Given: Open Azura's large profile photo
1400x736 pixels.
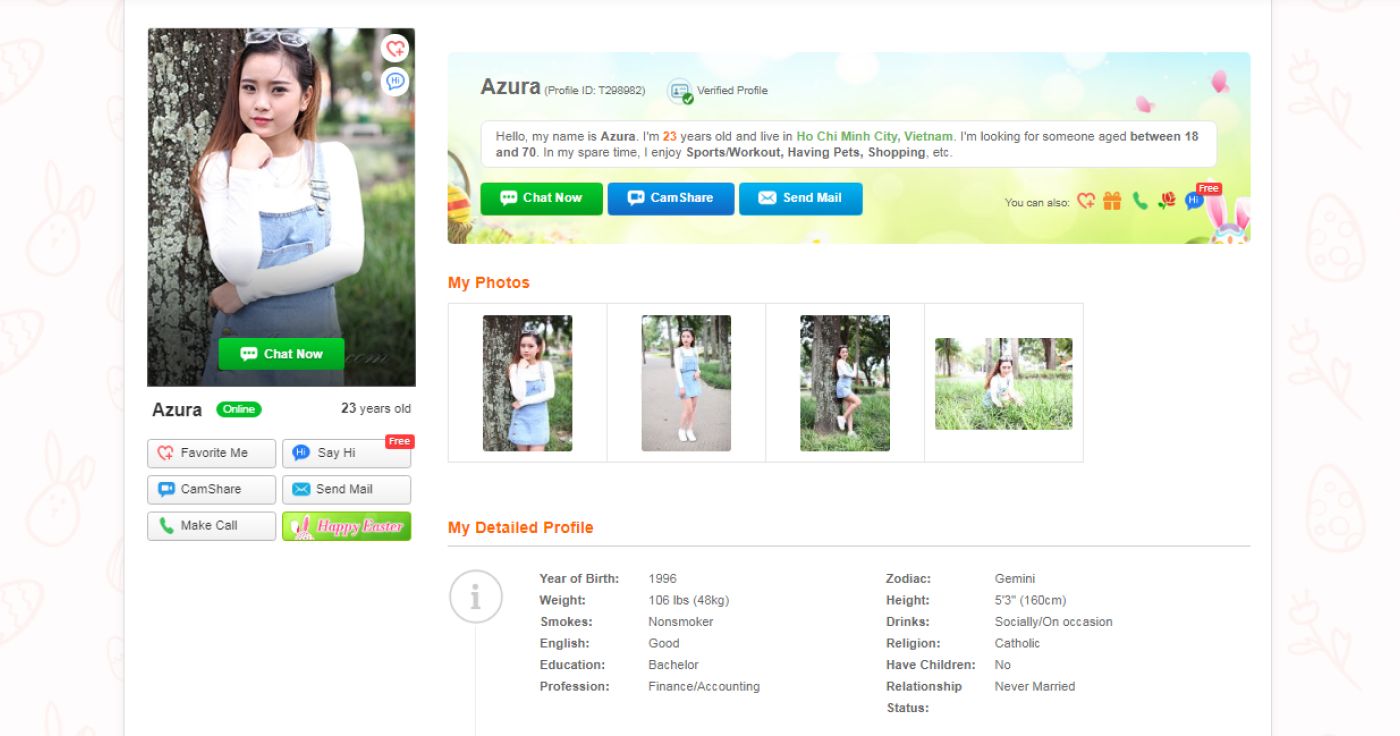Looking at the screenshot, I should click(281, 207).
